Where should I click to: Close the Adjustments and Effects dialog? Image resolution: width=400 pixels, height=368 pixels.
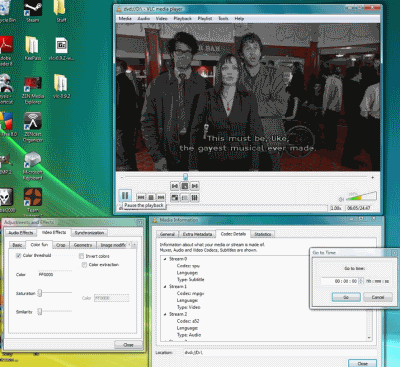click(x=128, y=345)
